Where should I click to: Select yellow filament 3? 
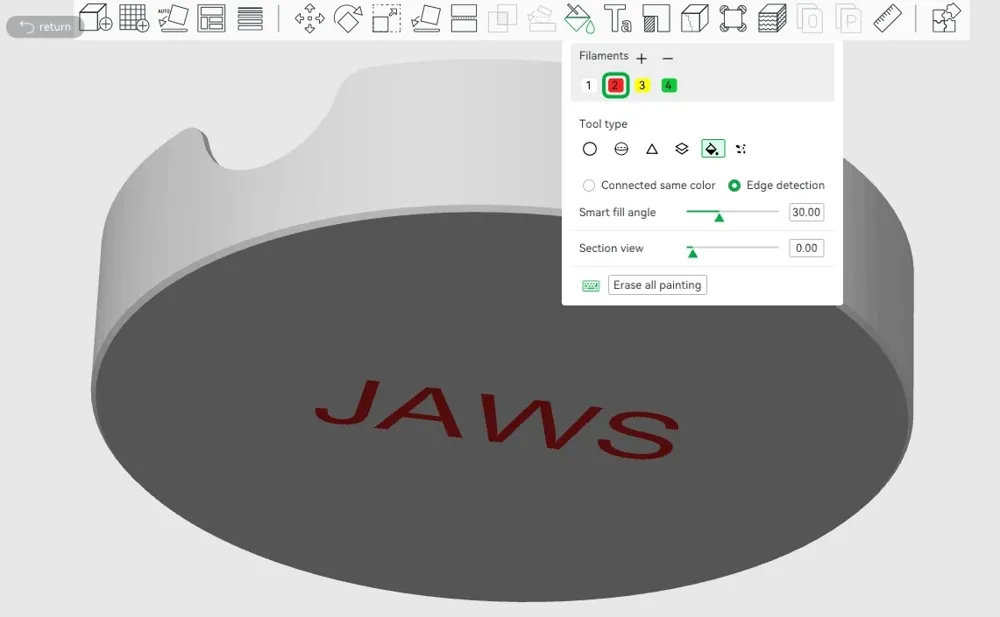pyautogui.click(x=642, y=85)
